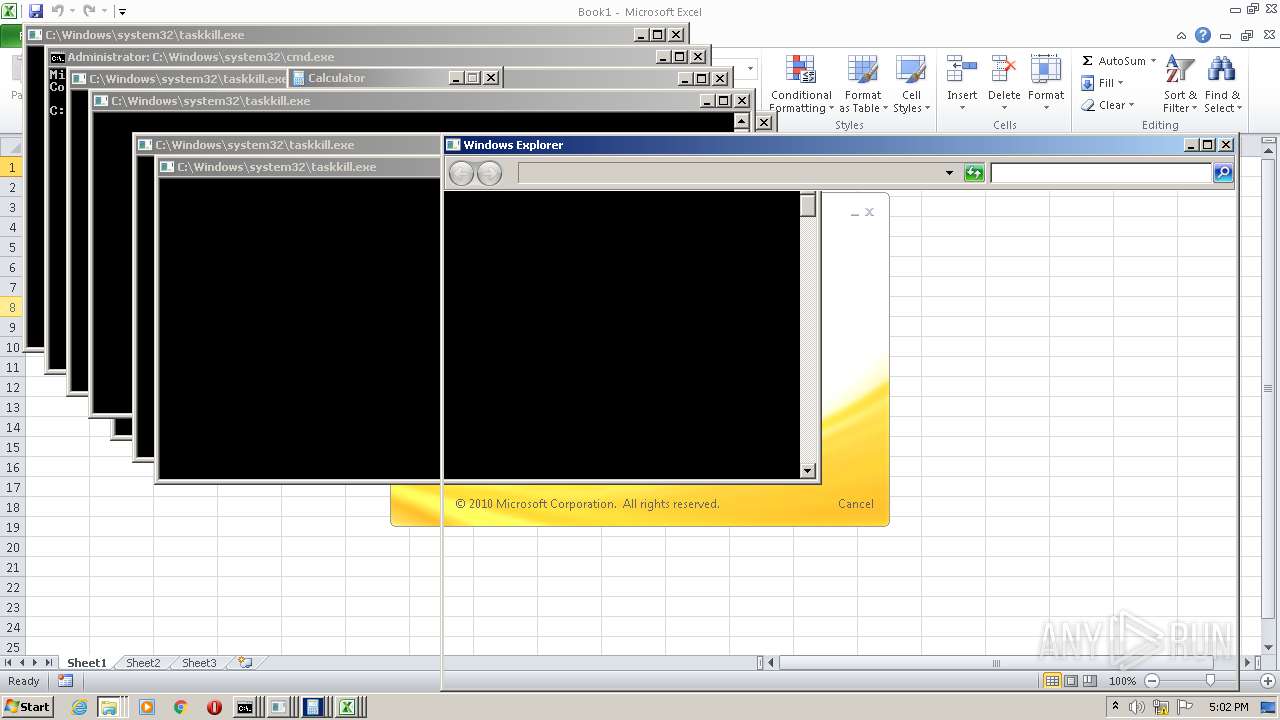The image size is (1280, 720).
Task: Click the zoom slider handle
Action: 1210,681
